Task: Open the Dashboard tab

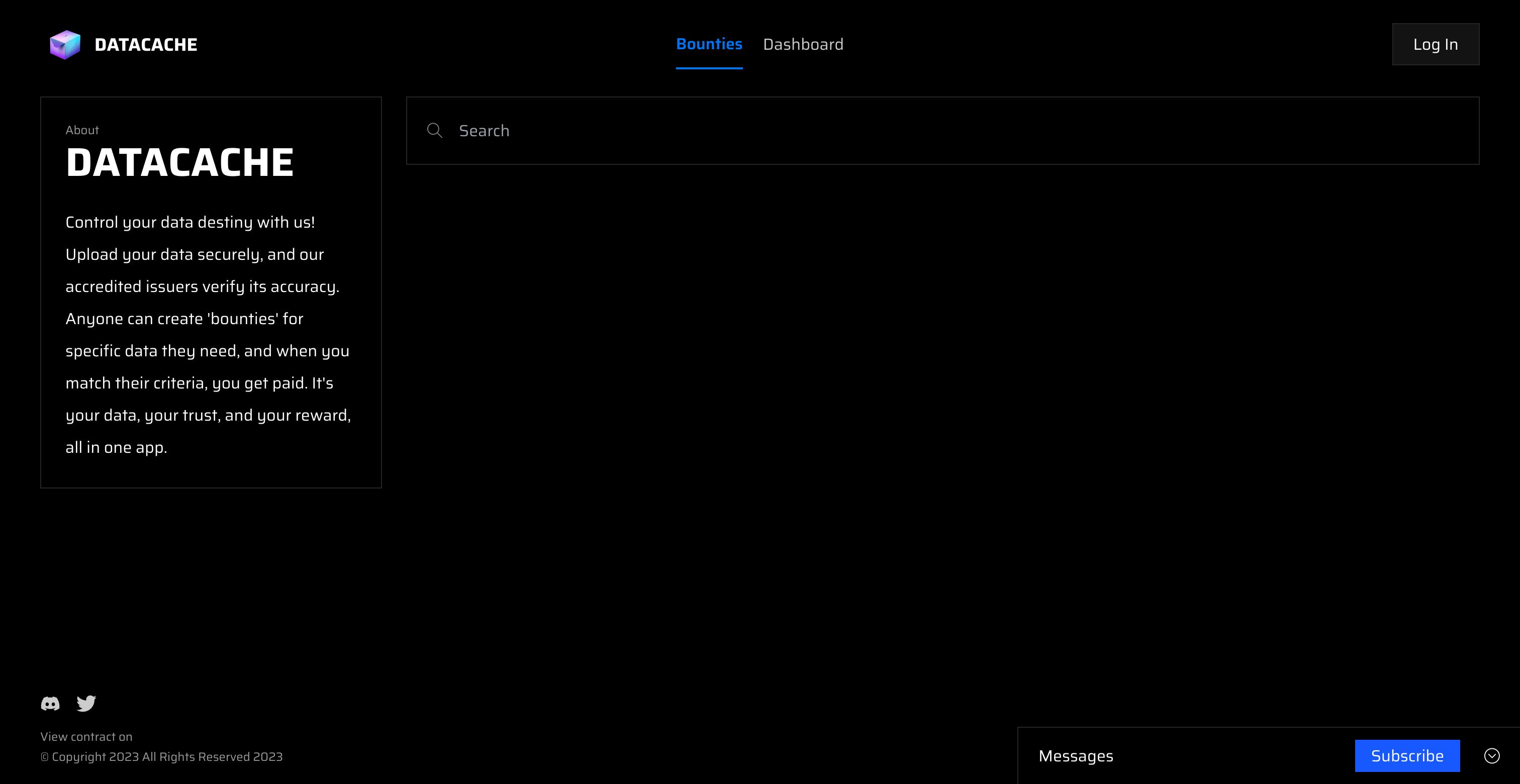Action: (x=803, y=44)
